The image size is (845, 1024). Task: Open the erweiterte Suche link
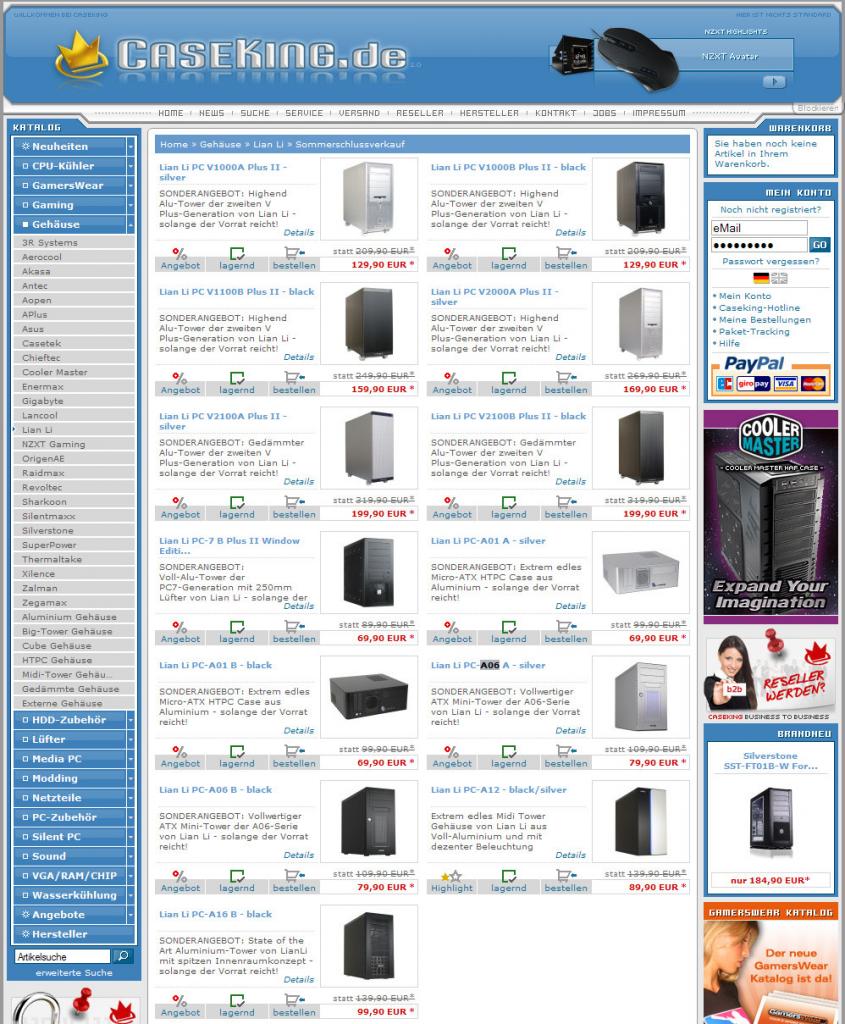click(74, 973)
